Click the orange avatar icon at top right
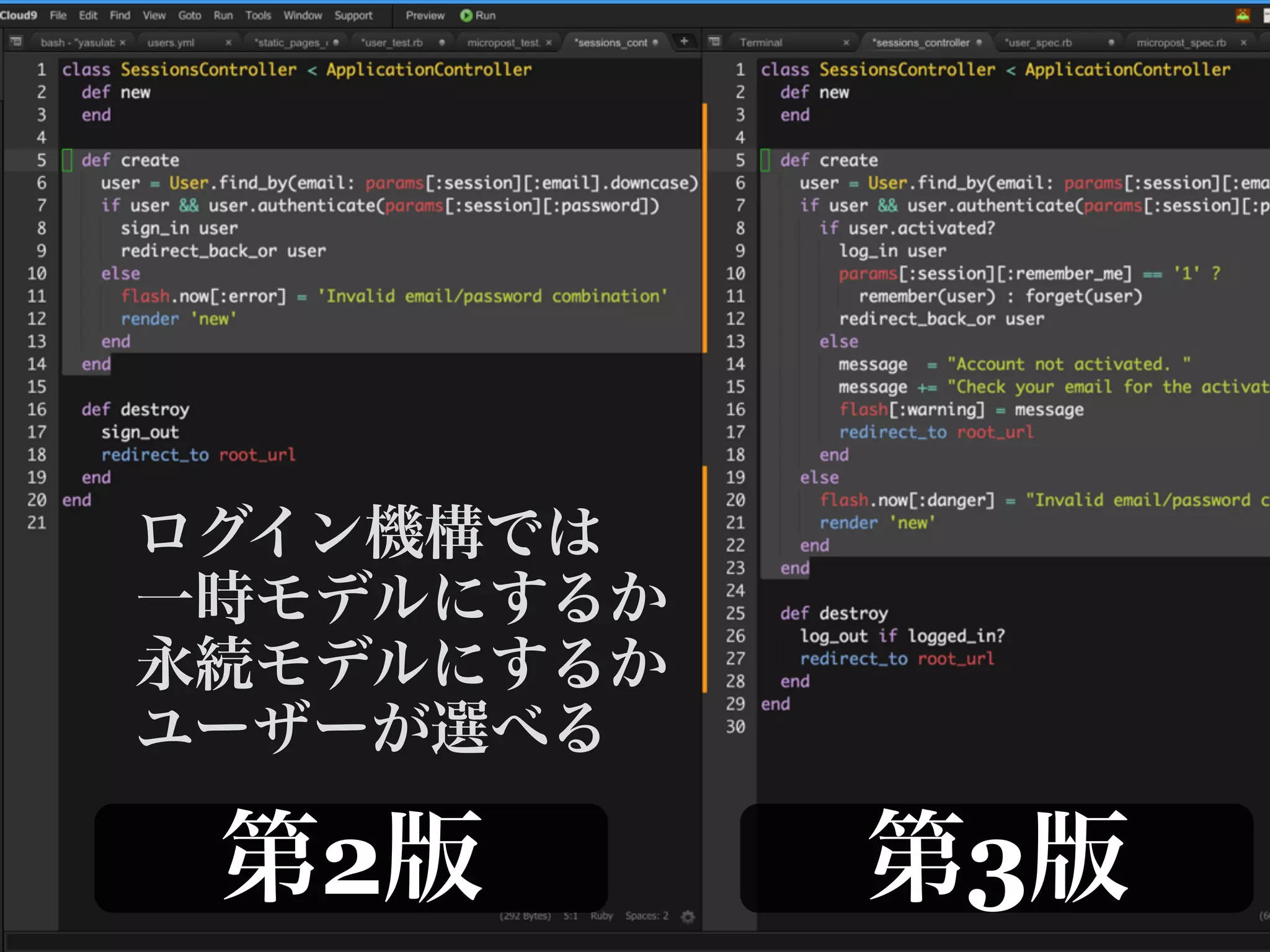The width and height of the screenshot is (1270, 952). 1243,15
